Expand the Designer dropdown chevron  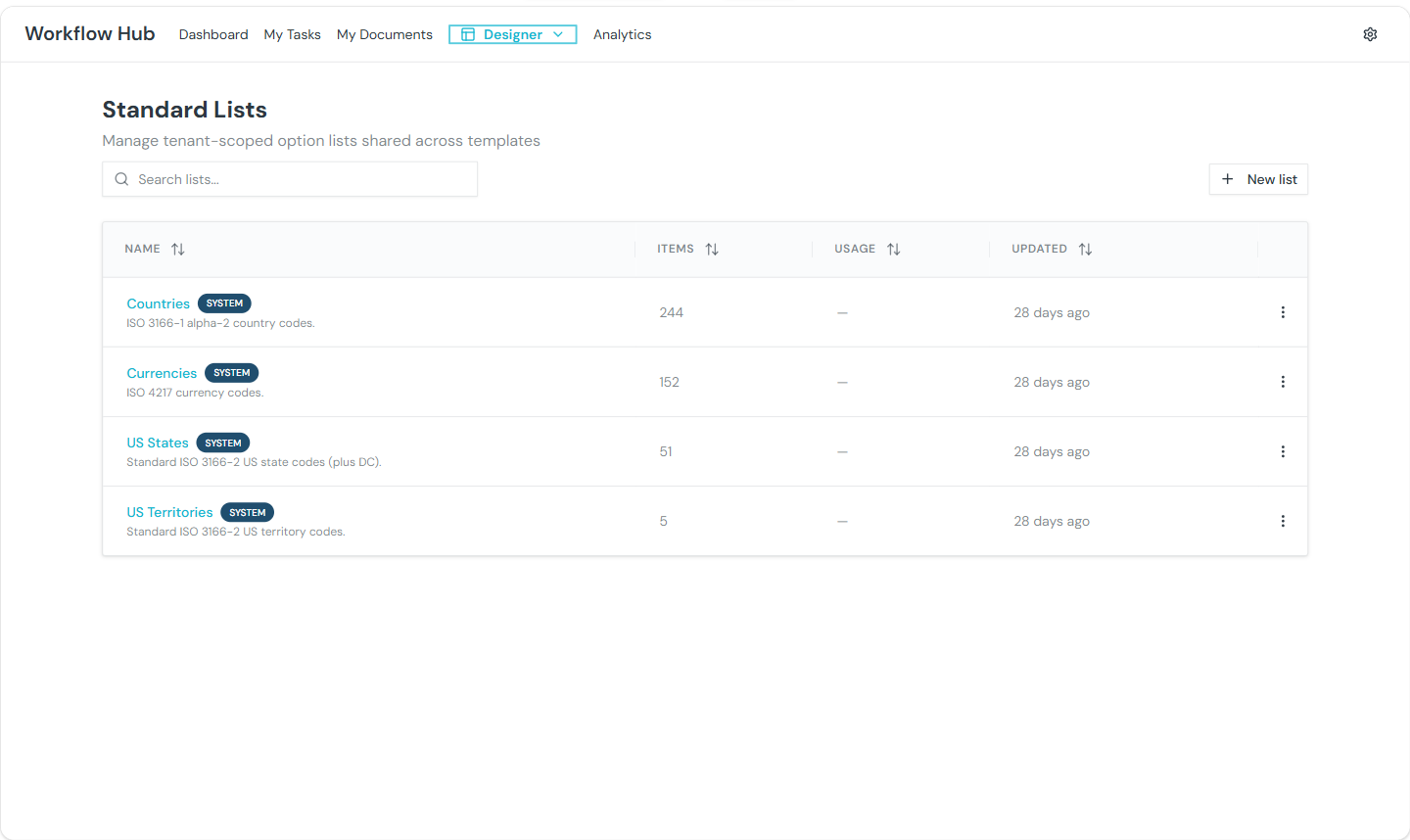558,34
